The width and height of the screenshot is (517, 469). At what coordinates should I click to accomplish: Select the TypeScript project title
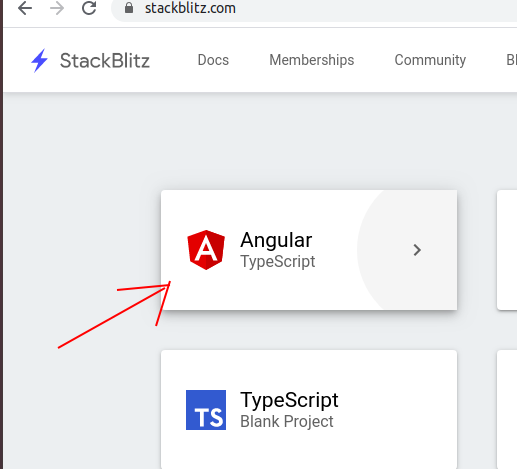click(289, 400)
